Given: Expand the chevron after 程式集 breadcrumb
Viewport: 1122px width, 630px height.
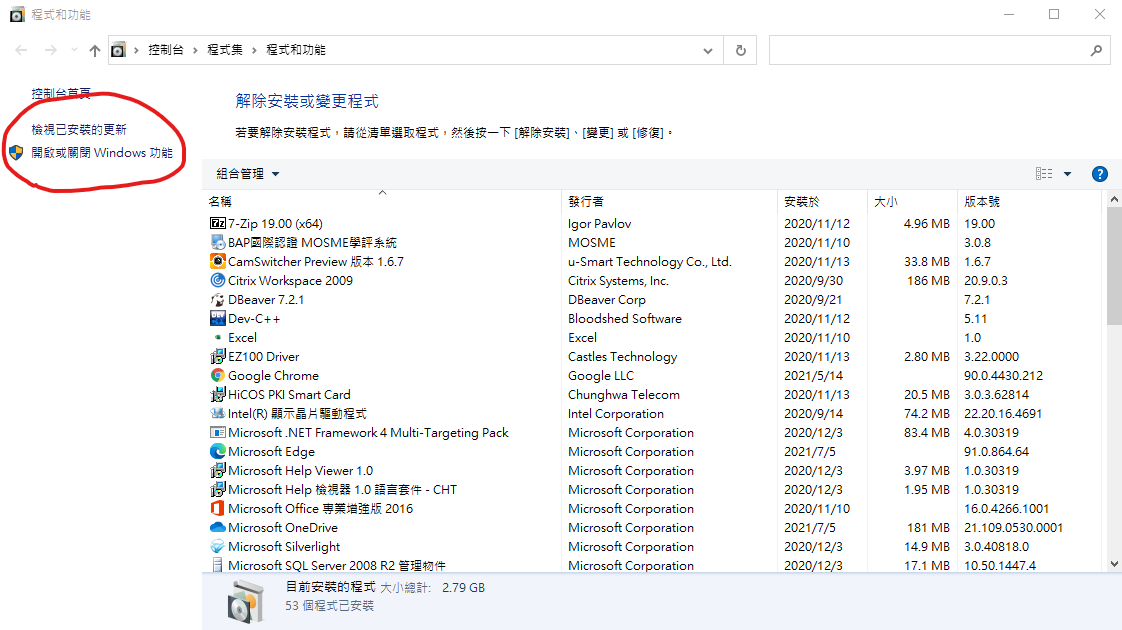Looking at the screenshot, I should click(254, 50).
